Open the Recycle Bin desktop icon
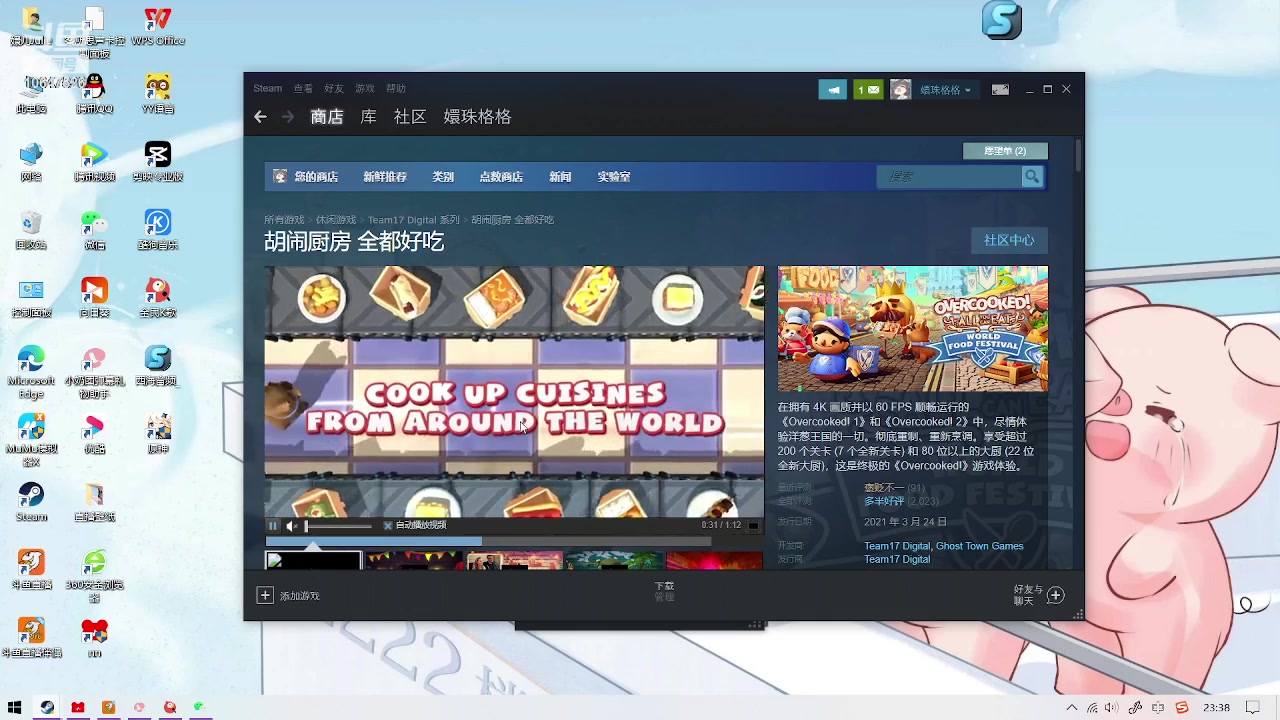Screen dimensions: 1280x720 (x=31, y=230)
